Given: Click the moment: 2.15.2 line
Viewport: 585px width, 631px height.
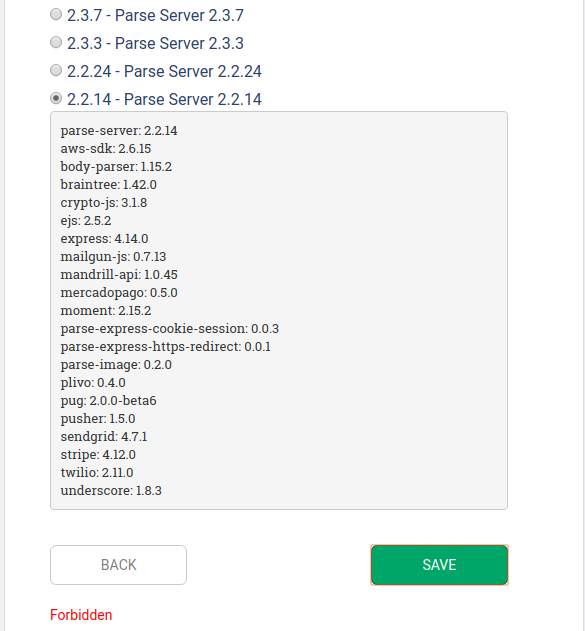Looking at the screenshot, I should point(106,311).
